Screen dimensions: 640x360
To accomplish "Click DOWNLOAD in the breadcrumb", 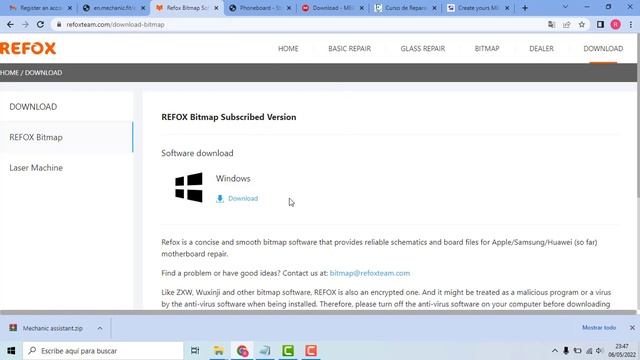I will (x=43, y=73).
